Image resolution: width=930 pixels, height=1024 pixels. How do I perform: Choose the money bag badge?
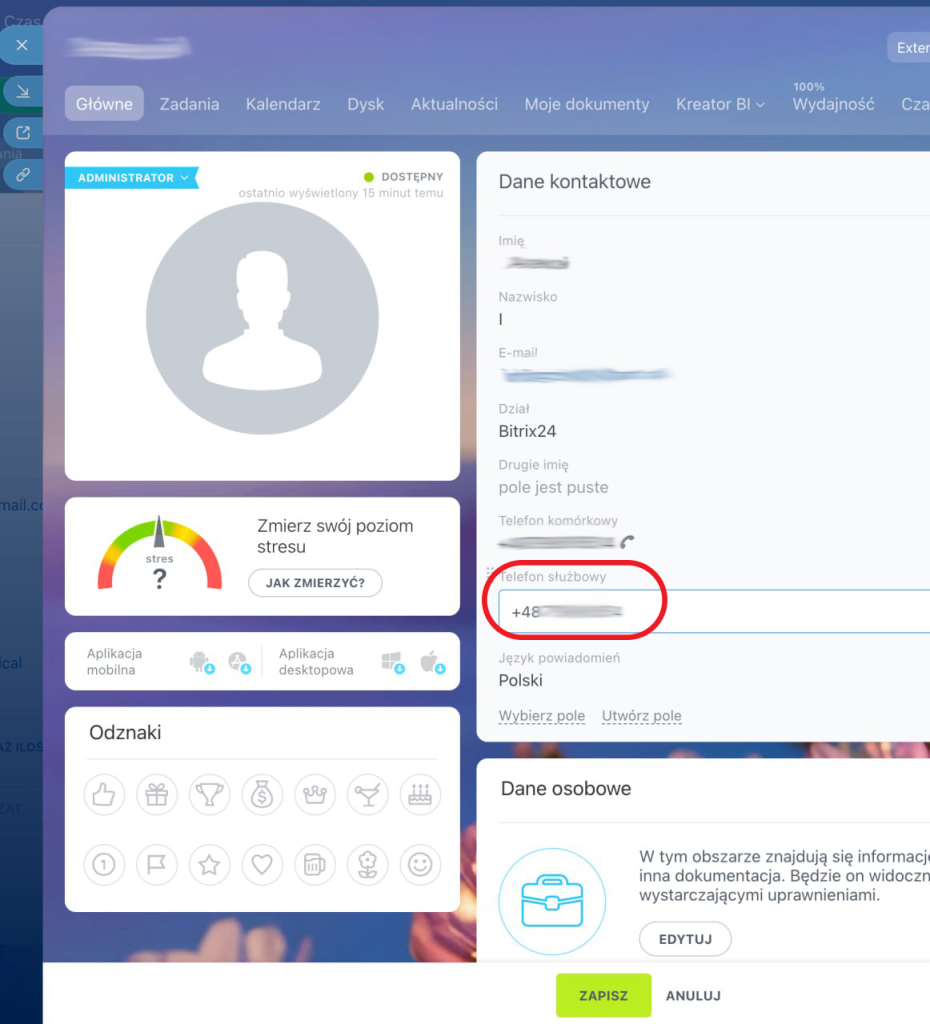(262, 795)
